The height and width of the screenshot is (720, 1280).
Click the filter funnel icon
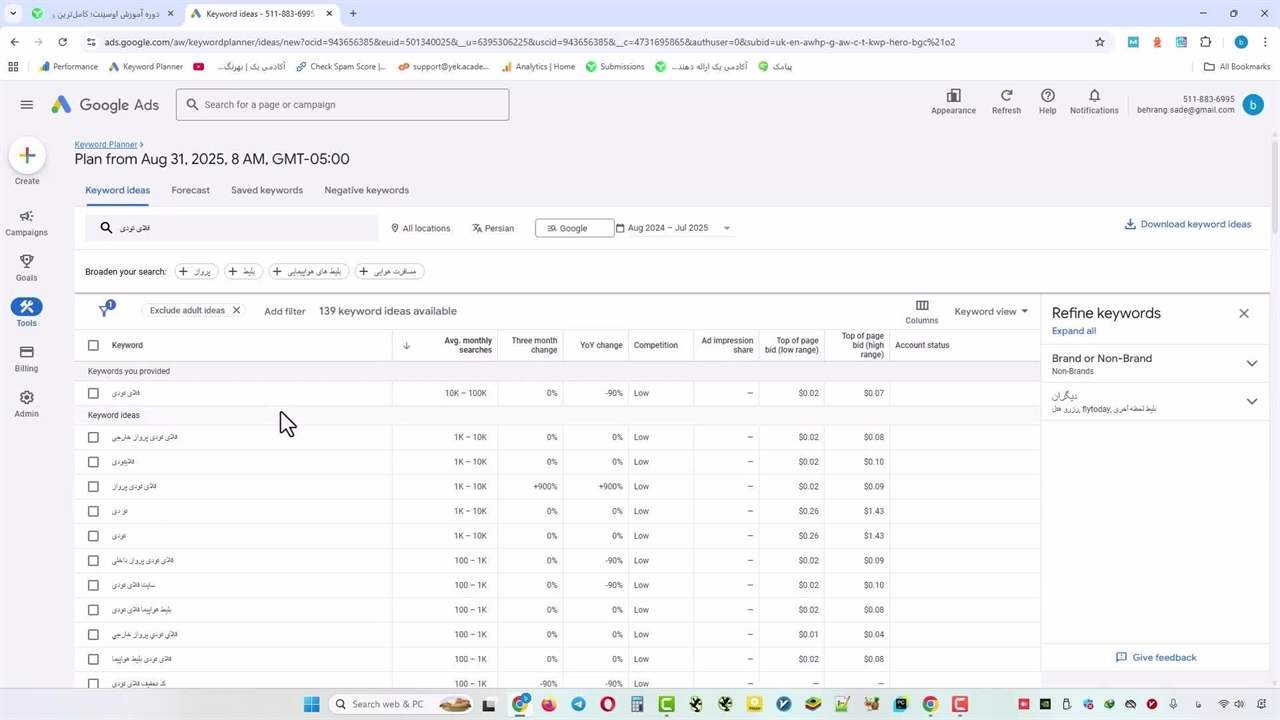[x=105, y=311]
